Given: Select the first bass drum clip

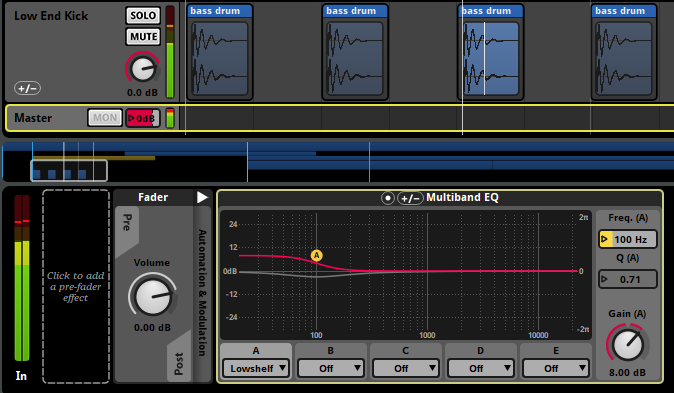Looking at the screenshot, I should (220, 52).
